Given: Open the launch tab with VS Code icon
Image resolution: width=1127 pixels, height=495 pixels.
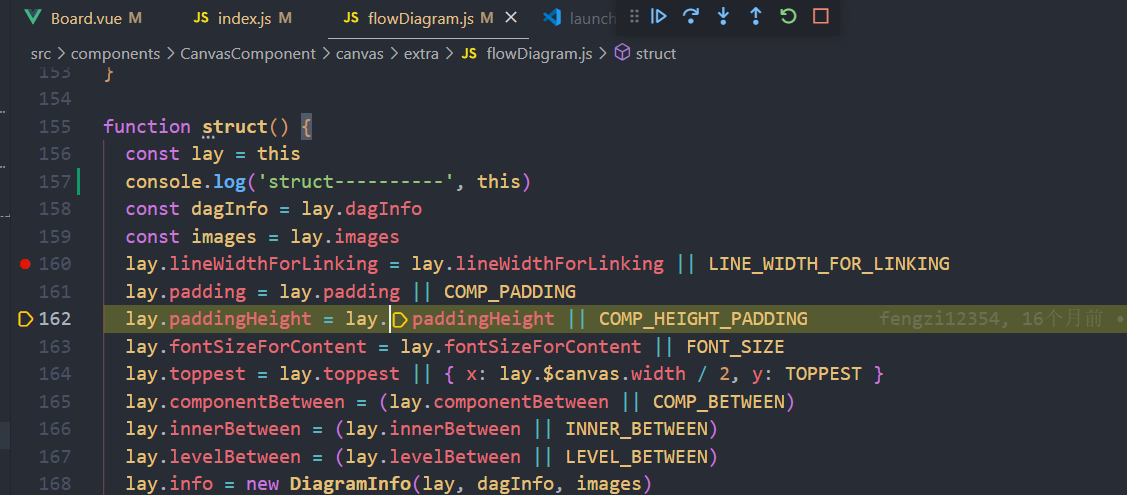Looking at the screenshot, I should click(x=579, y=19).
